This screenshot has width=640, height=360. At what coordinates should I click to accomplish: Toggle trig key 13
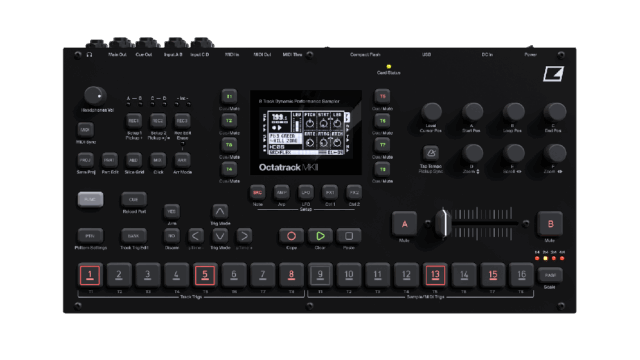tap(435, 275)
